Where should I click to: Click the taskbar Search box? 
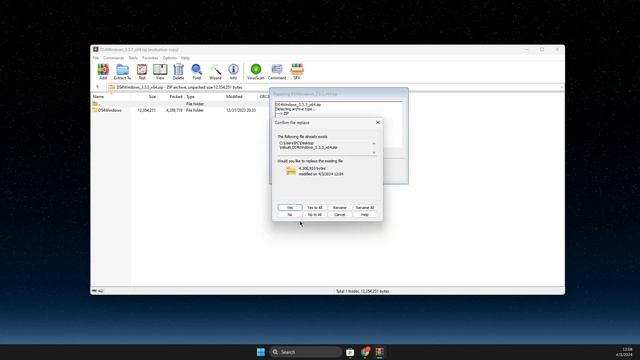(305, 352)
